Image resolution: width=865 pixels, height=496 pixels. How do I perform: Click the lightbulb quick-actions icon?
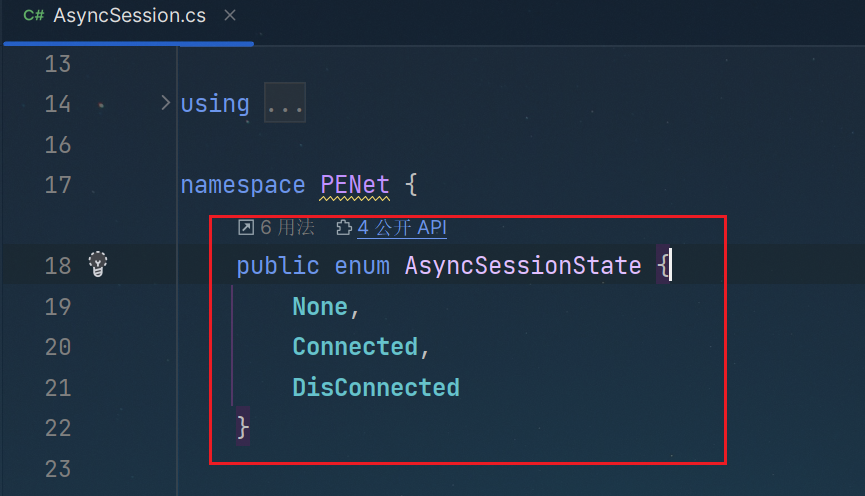[x=98, y=265]
